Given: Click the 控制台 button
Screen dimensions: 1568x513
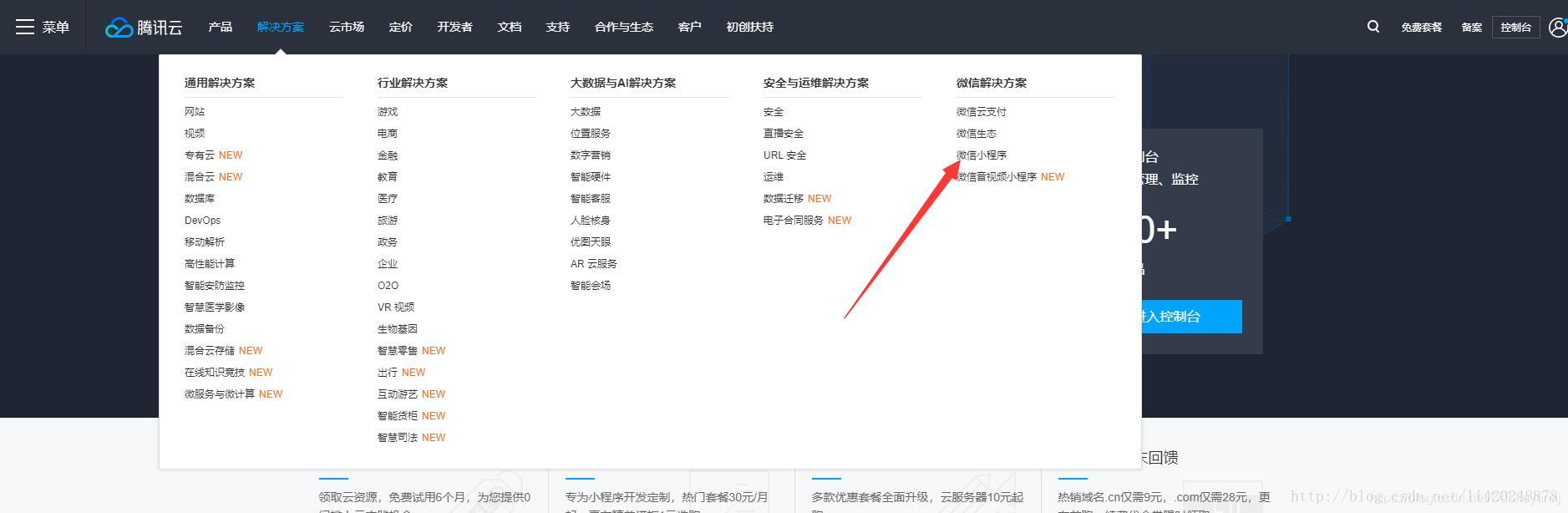Looking at the screenshot, I should click(x=1516, y=28).
